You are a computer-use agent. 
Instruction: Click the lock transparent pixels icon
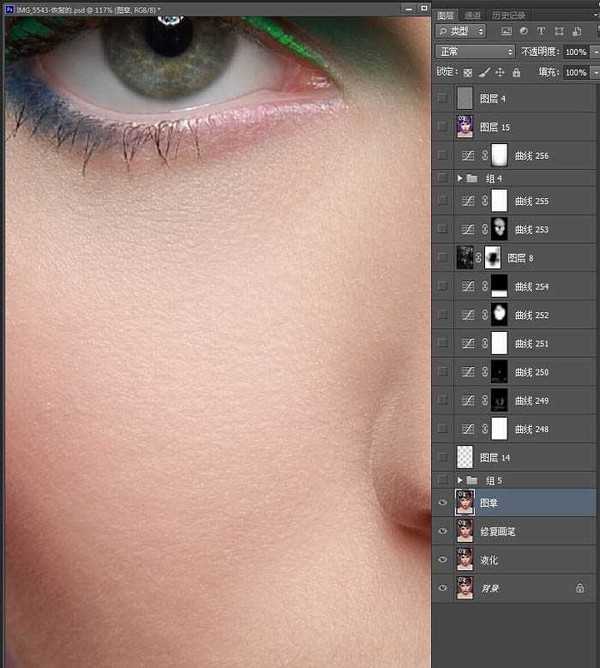click(x=468, y=73)
